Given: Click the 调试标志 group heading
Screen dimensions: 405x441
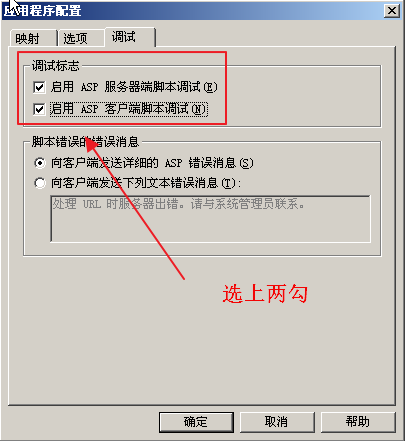Looking at the screenshot, I should pyautogui.click(x=56, y=66).
